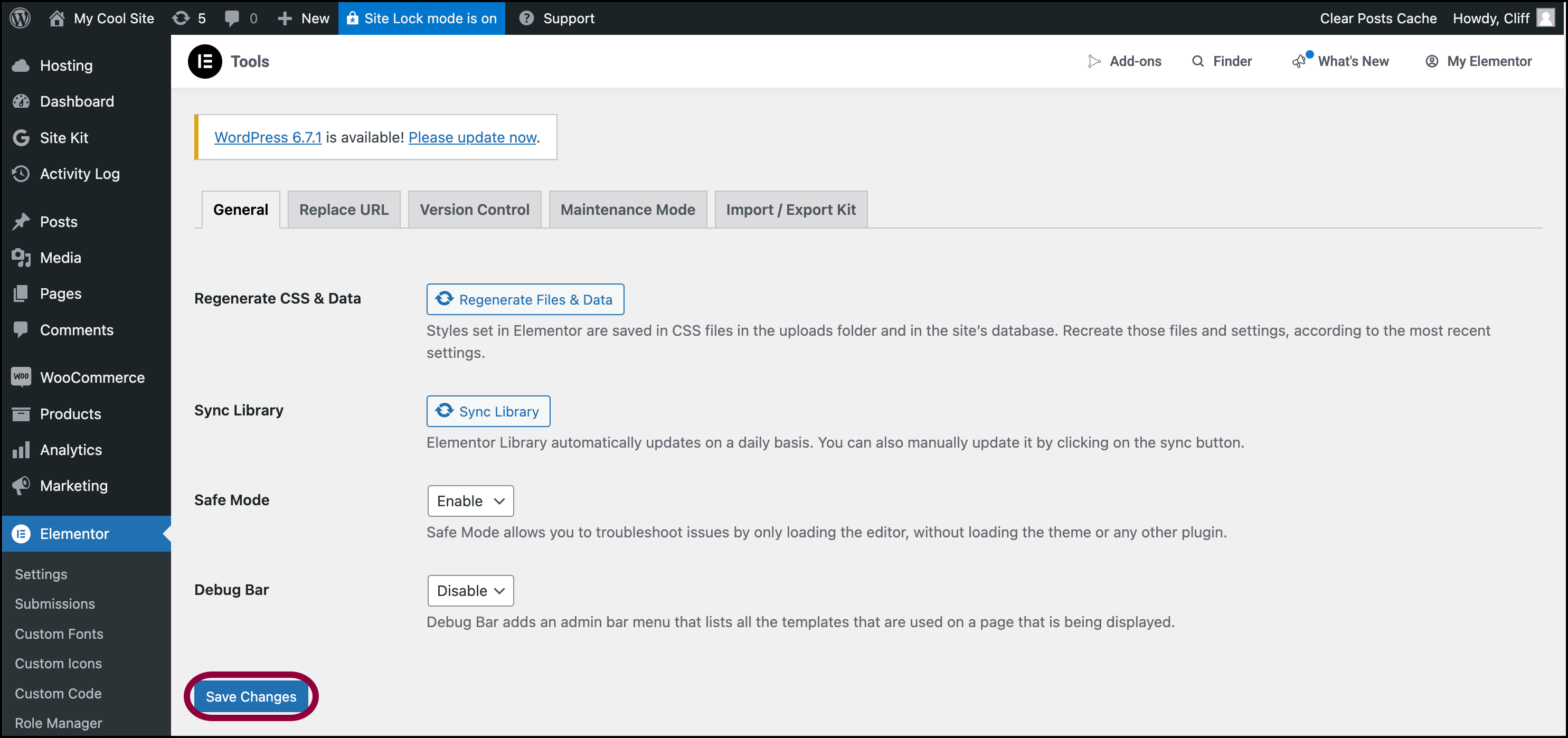Open the Marketing menu label
This screenshot has height=738, width=1568.
(74, 486)
